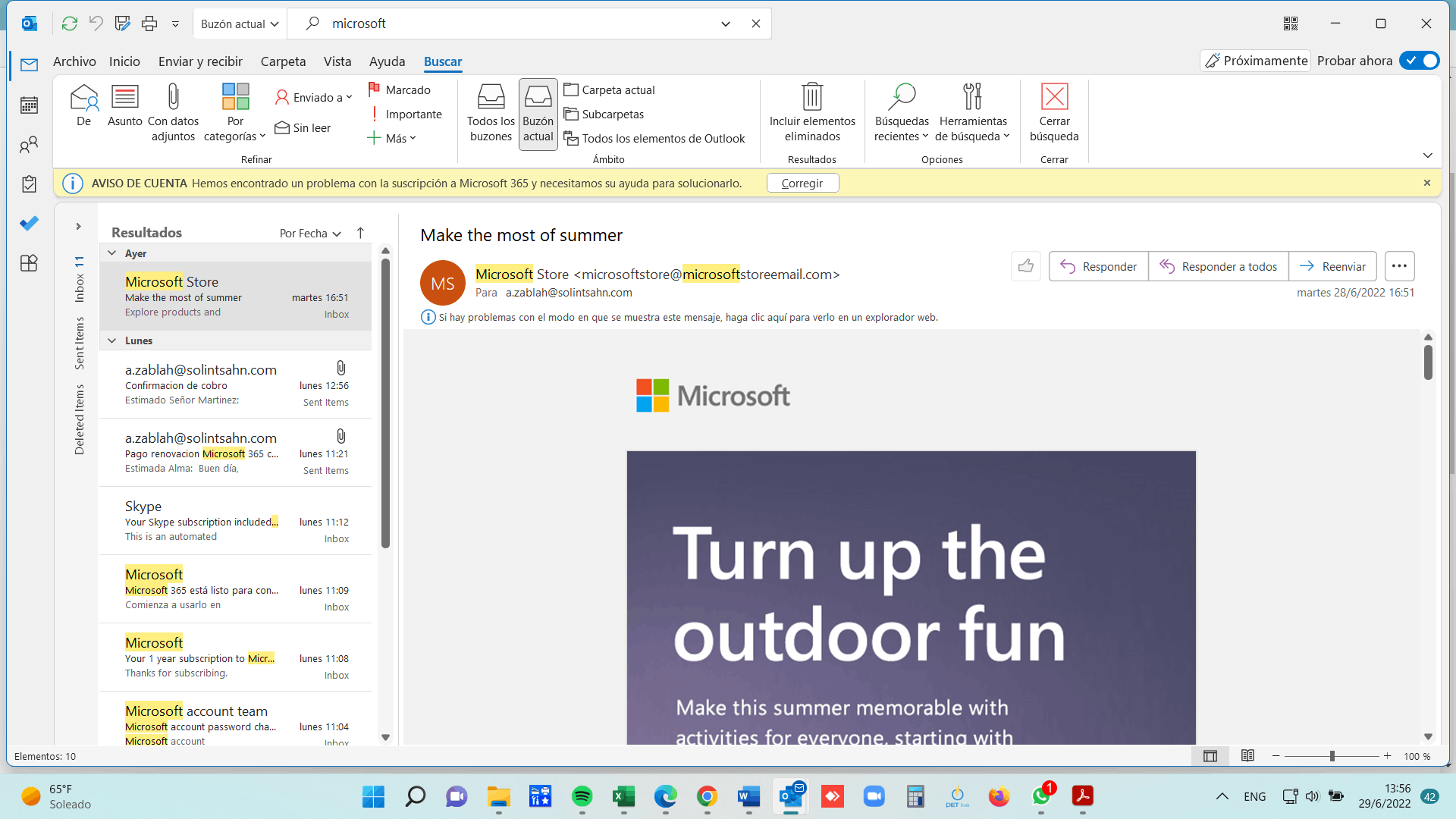This screenshot has width=1456, height=819.
Task: Click the Reenviar button
Action: click(1332, 266)
